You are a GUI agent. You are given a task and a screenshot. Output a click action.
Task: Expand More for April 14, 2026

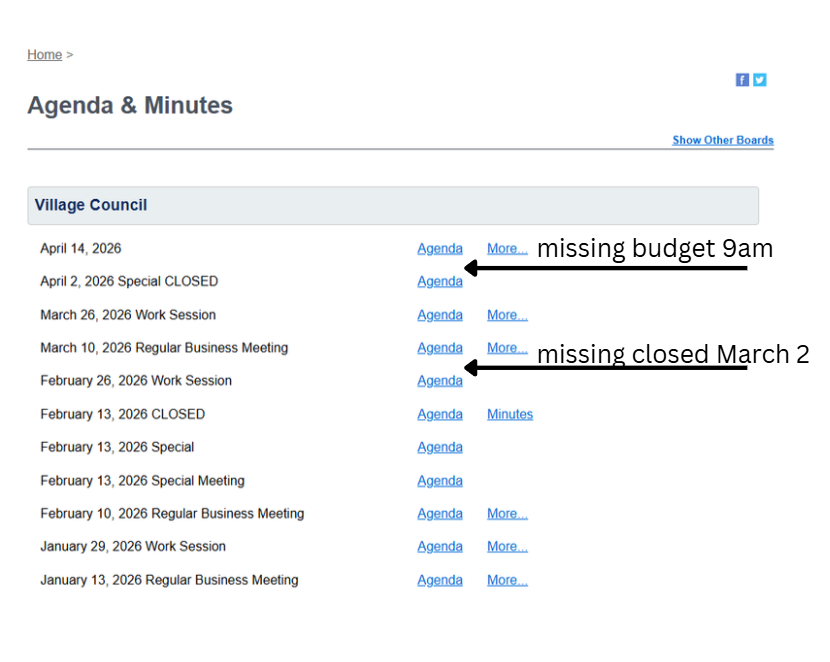coord(507,249)
